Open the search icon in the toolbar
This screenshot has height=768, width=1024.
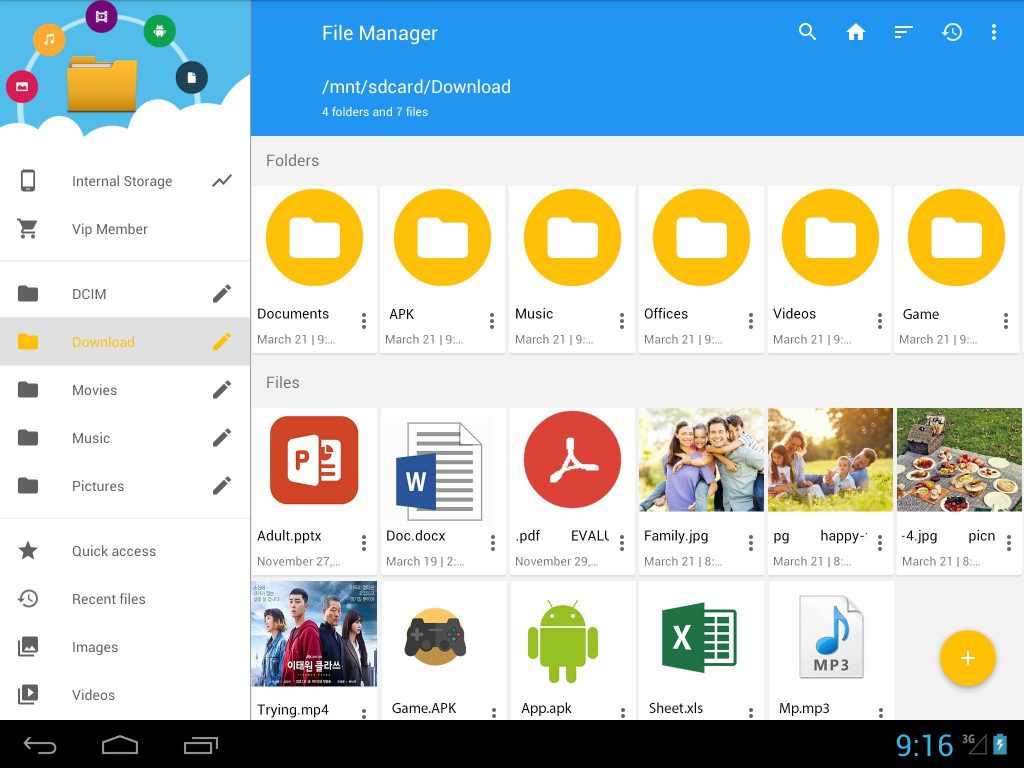point(807,31)
